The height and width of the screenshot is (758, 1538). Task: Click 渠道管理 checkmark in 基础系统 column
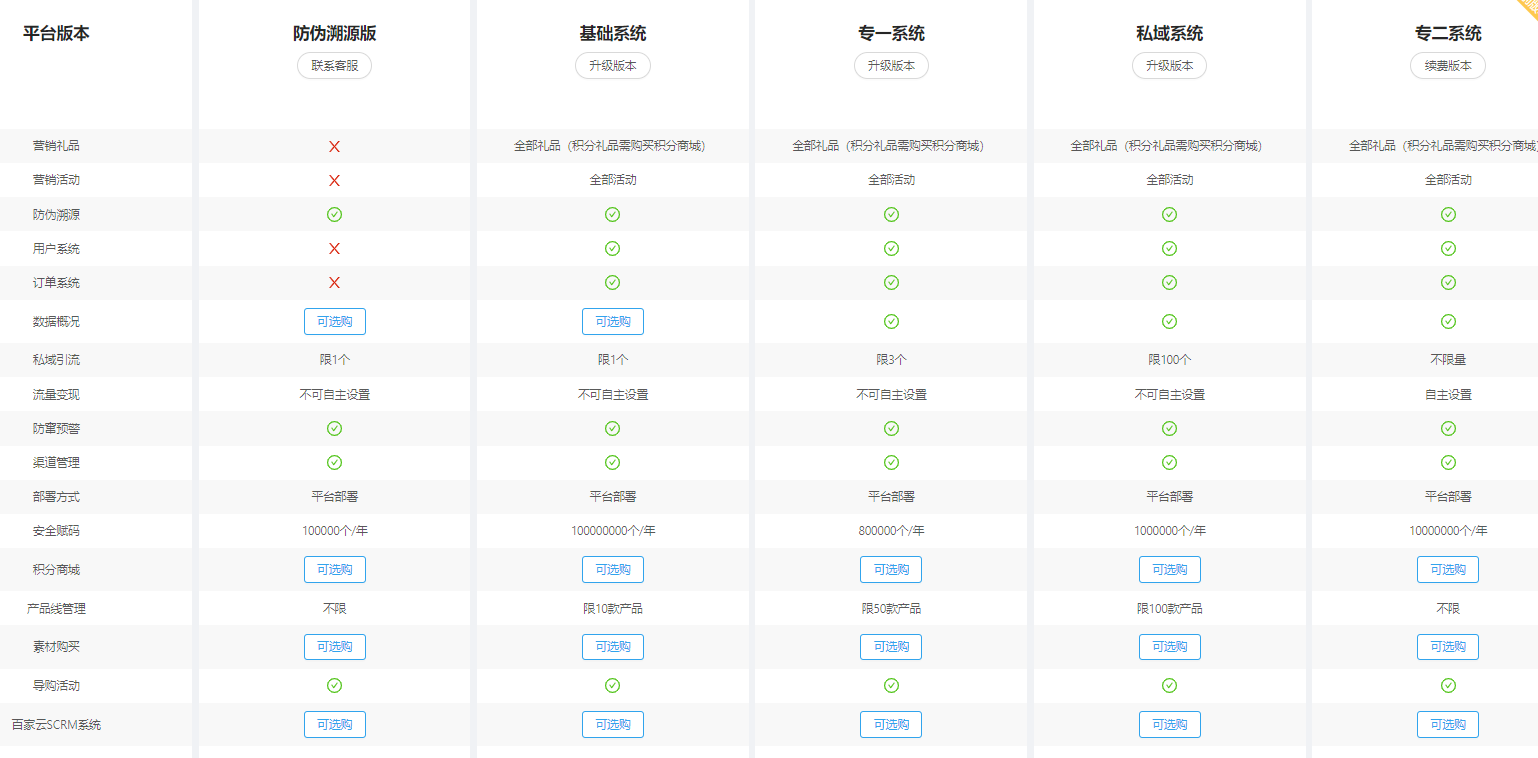pos(613,462)
